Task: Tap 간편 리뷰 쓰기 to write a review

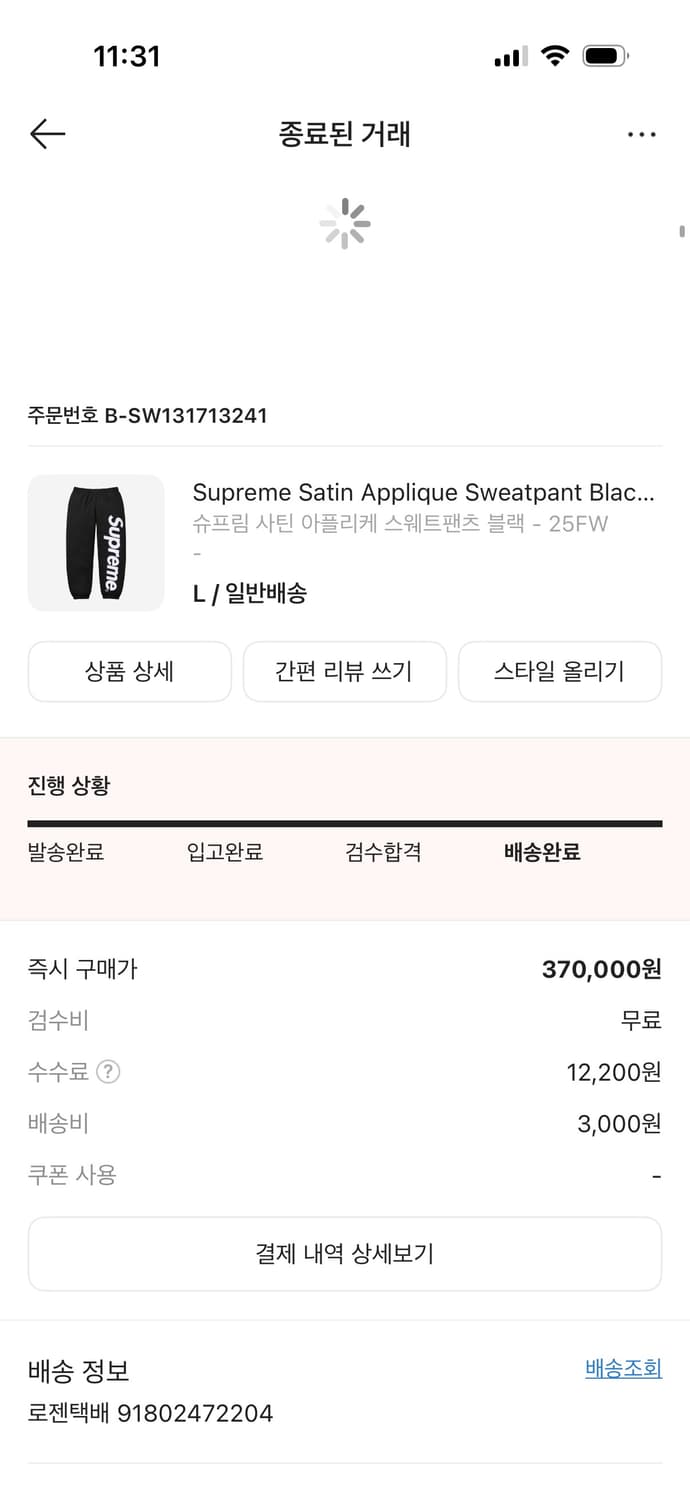Action: (344, 672)
